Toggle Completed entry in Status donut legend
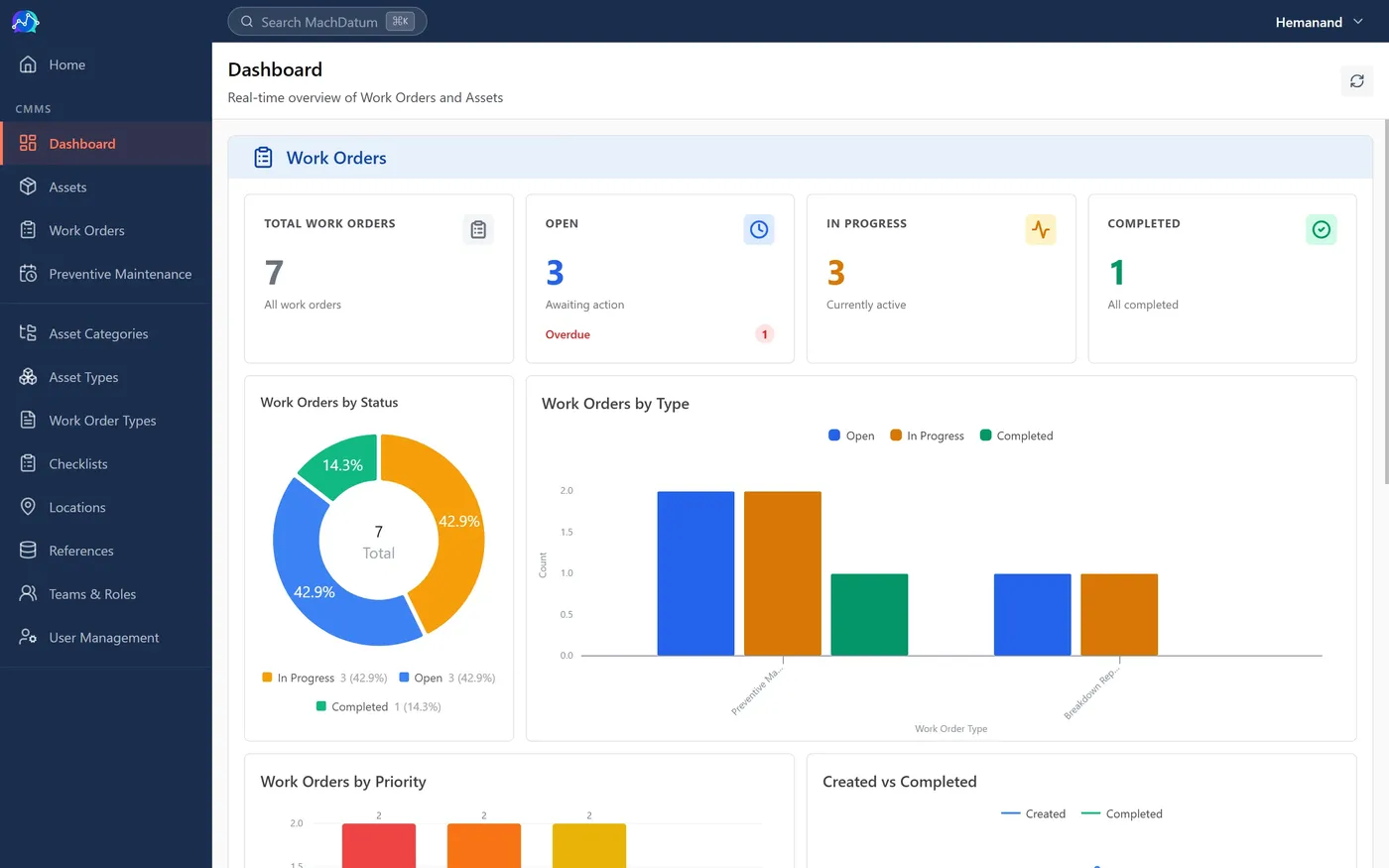The width and height of the screenshot is (1389, 868). (378, 706)
